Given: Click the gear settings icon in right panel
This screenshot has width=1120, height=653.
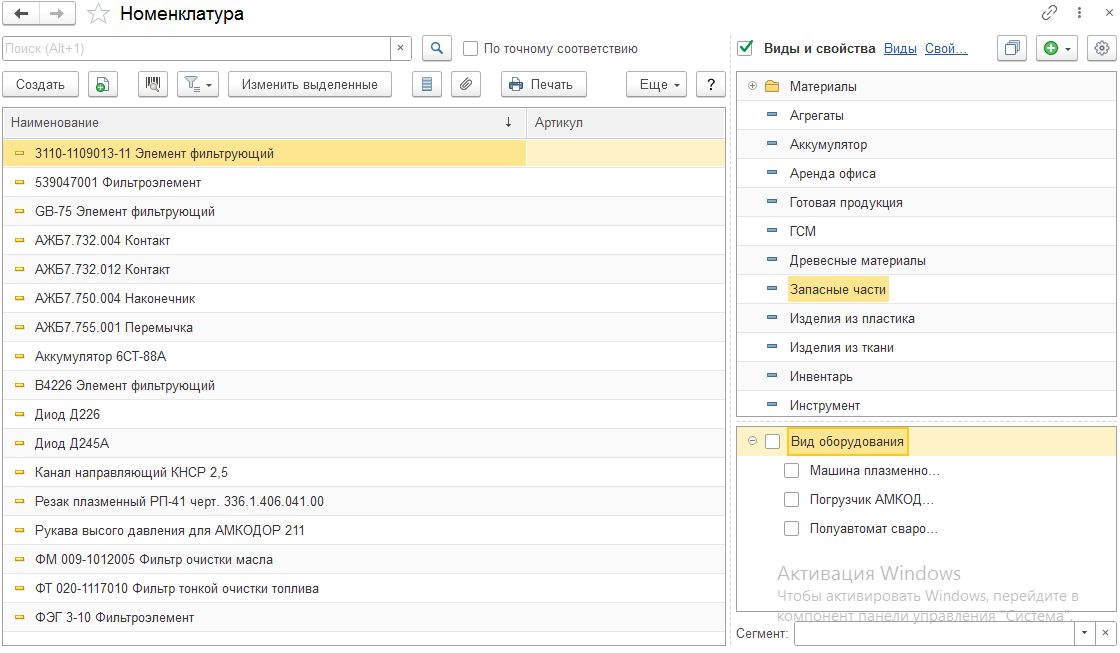Looking at the screenshot, I should [1102, 48].
